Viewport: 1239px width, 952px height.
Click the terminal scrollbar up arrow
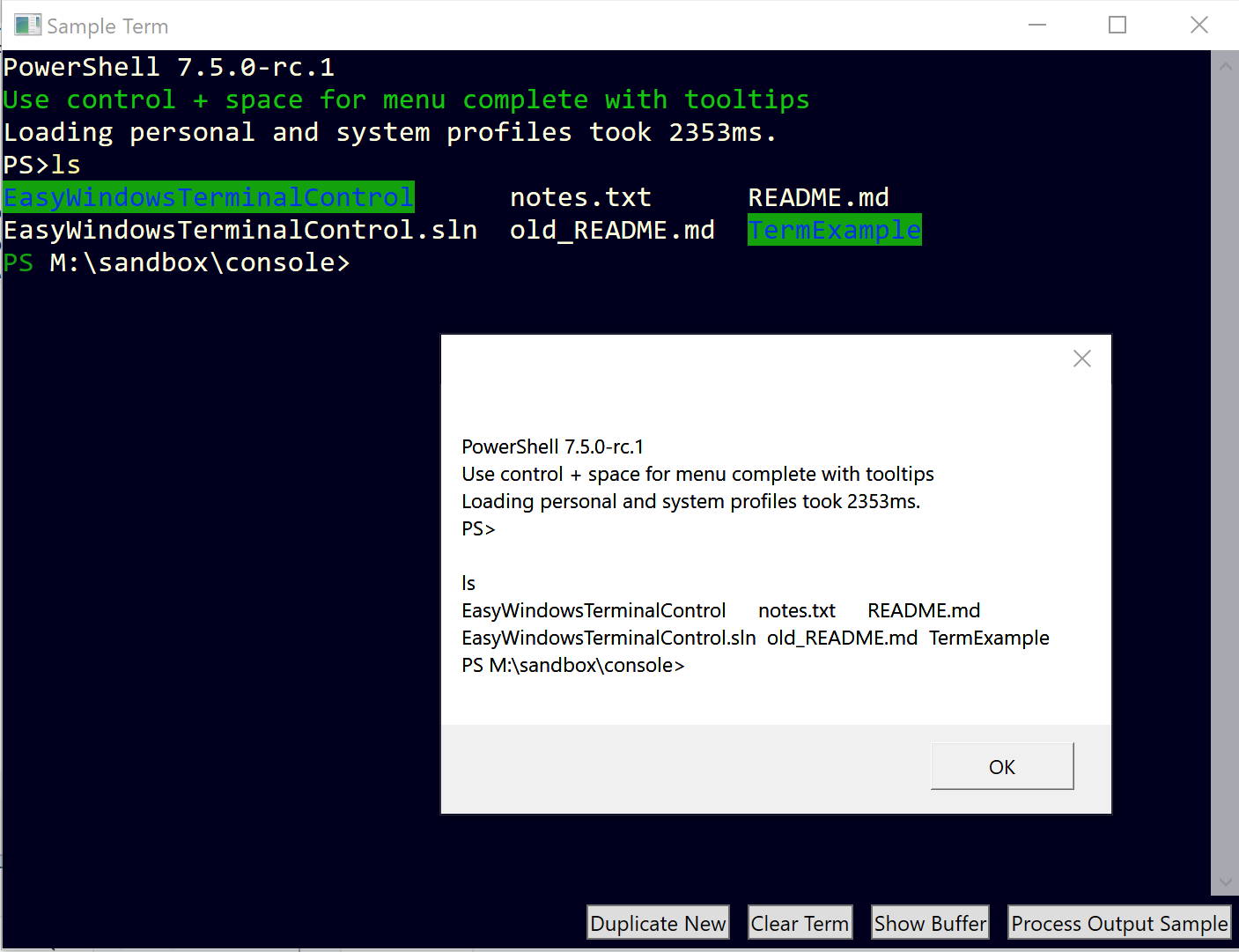point(1225,65)
